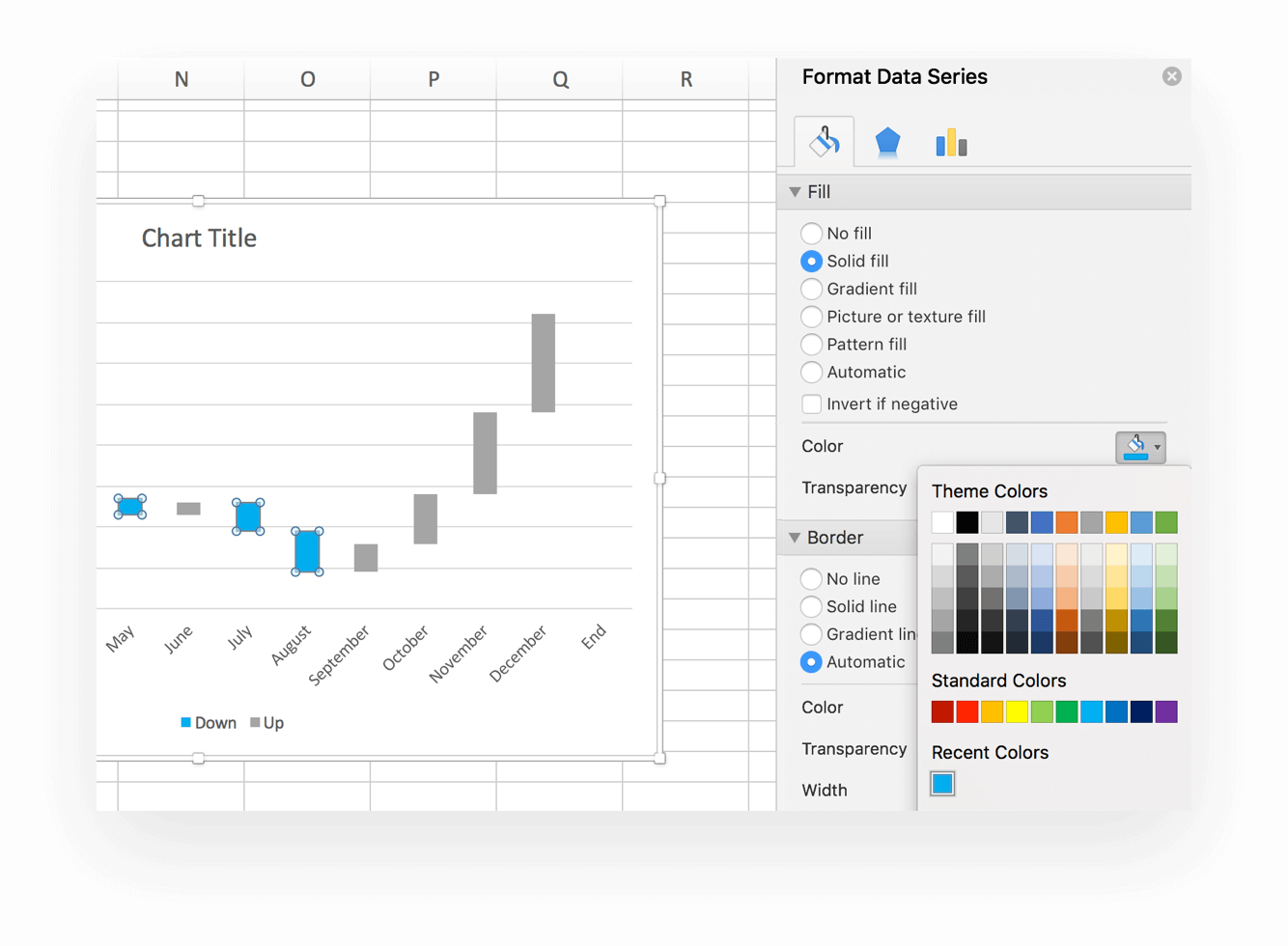Open the Effects pentagon panel
Image resolution: width=1288 pixels, height=946 pixels.
[887, 141]
